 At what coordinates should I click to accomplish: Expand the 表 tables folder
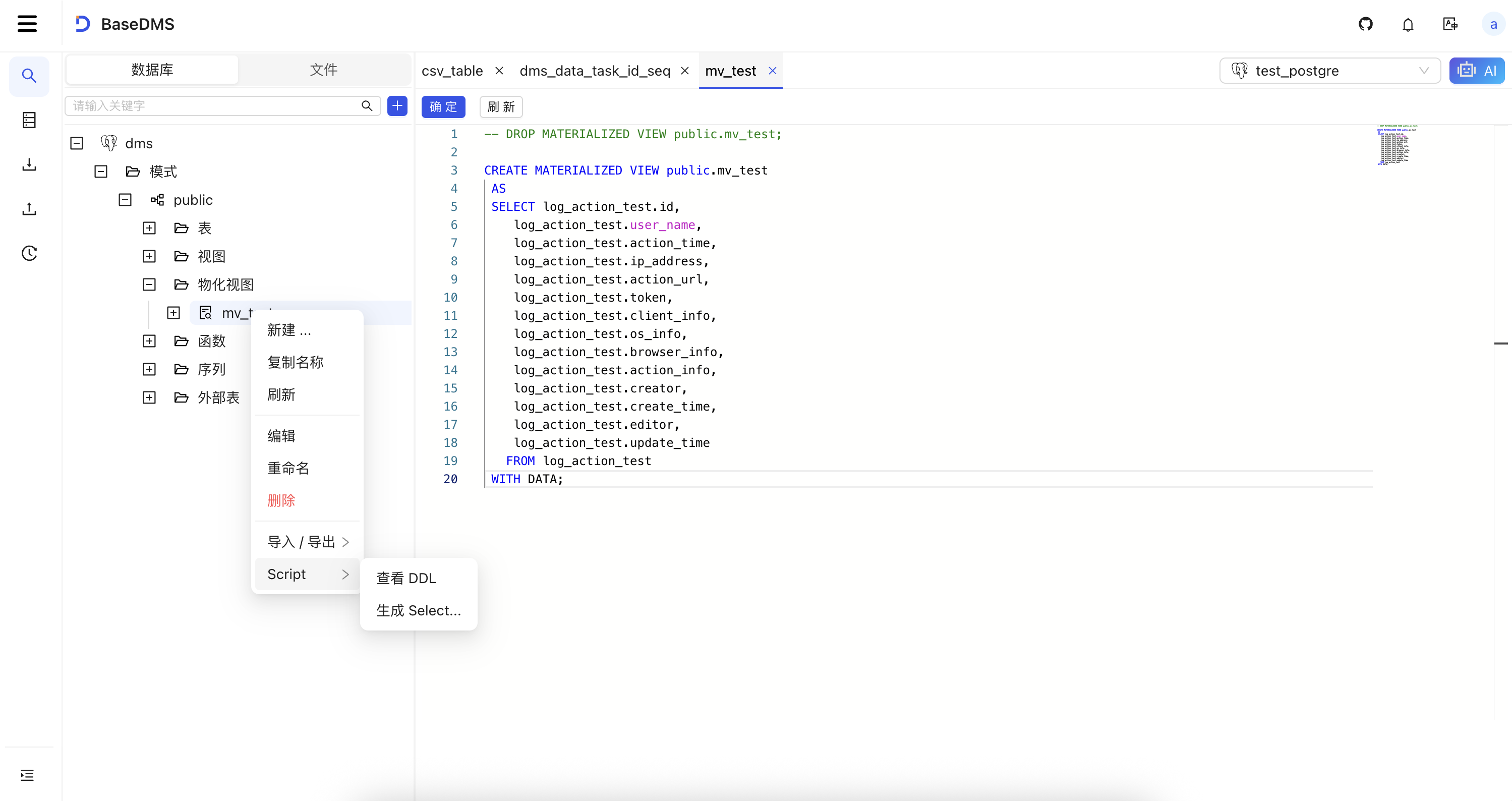click(149, 228)
